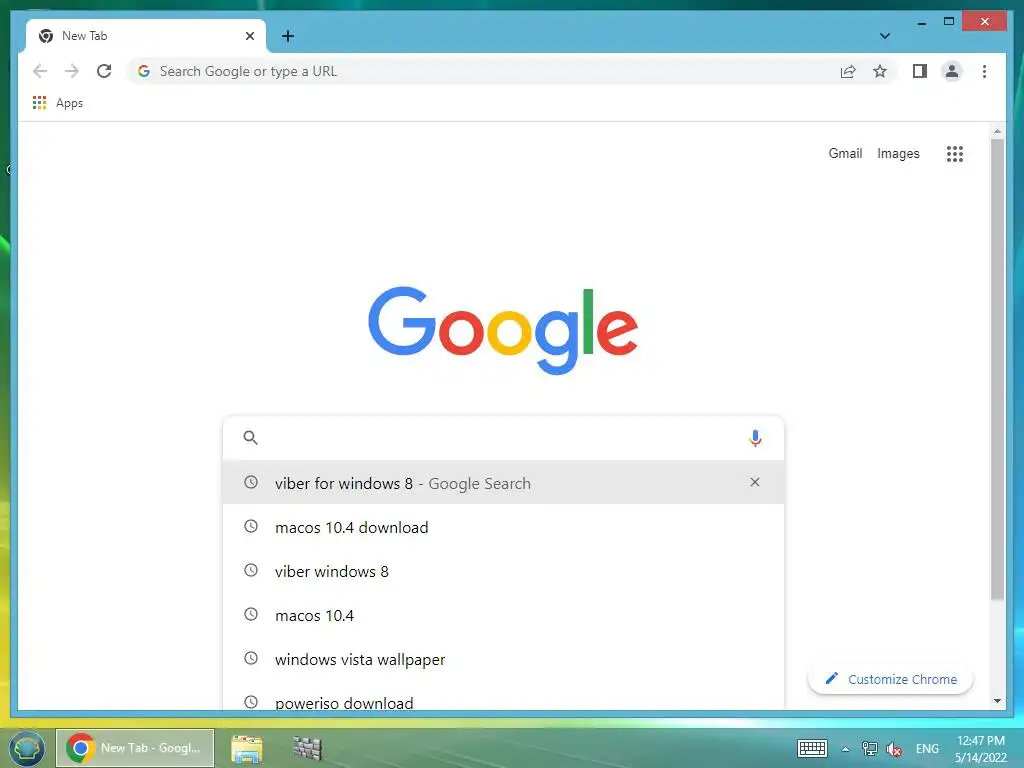The image size is (1024, 768).
Task: Open the taskbar clock and date
Action: pos(981,749)
